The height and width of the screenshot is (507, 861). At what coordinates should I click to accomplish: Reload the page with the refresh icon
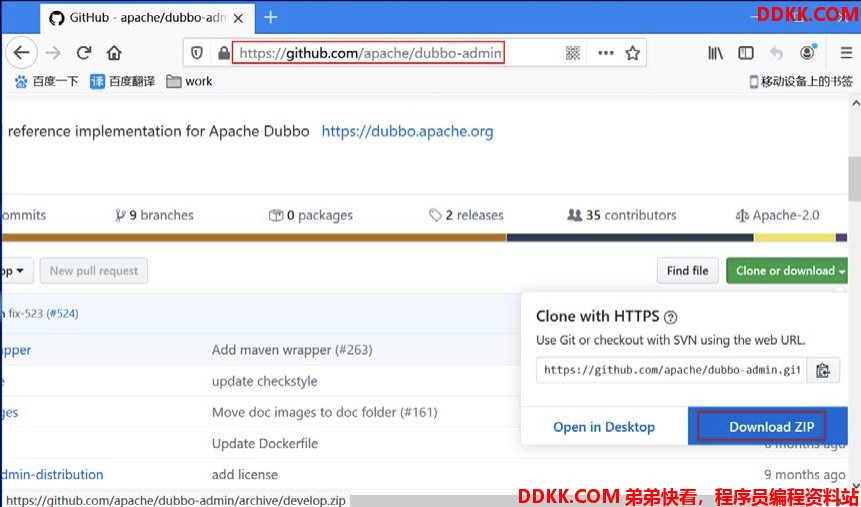(84, 53)
